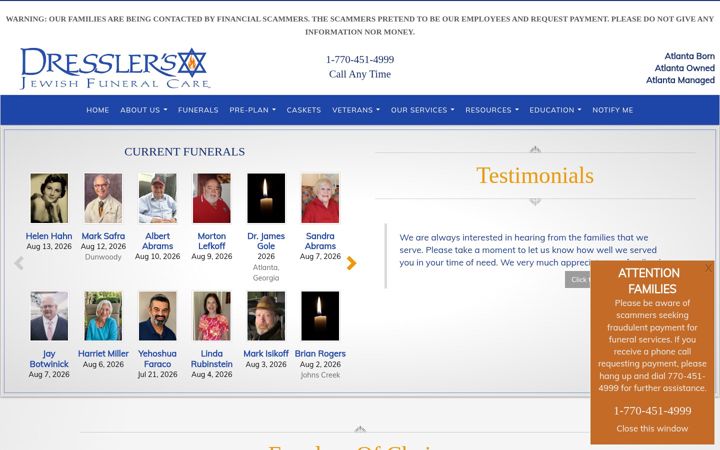The width and height of the screenshot is (720, 450).
Task: Click the Testimonials heading
Action: [x=535, y=176]
